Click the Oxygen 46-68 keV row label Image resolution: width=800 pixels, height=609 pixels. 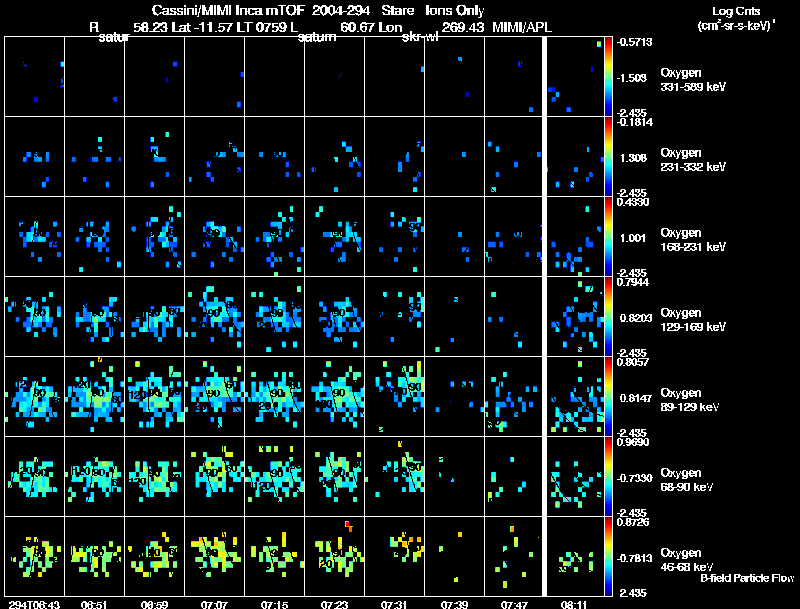[687, 560]
